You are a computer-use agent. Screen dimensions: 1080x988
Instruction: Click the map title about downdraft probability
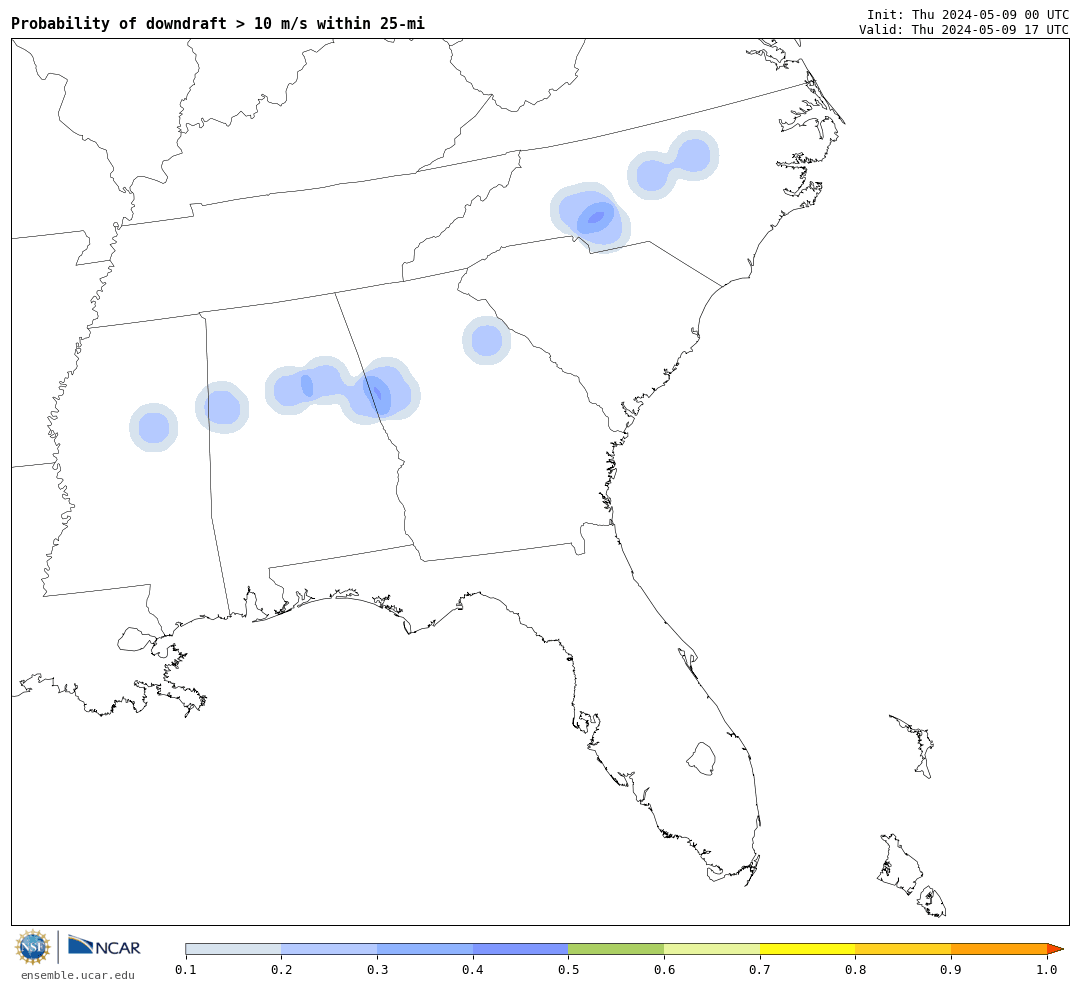tap(218, 23)
